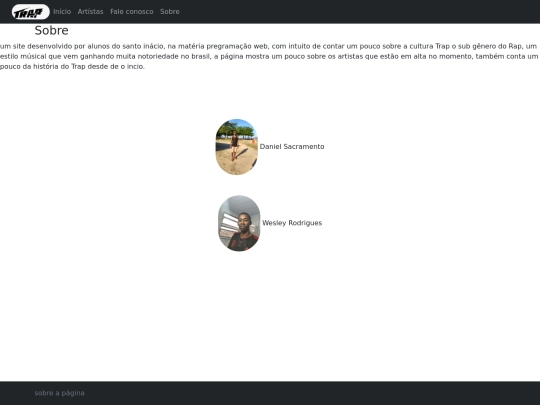
Task: Select the Sobre nav link
Action: click(x=169, y=12)
